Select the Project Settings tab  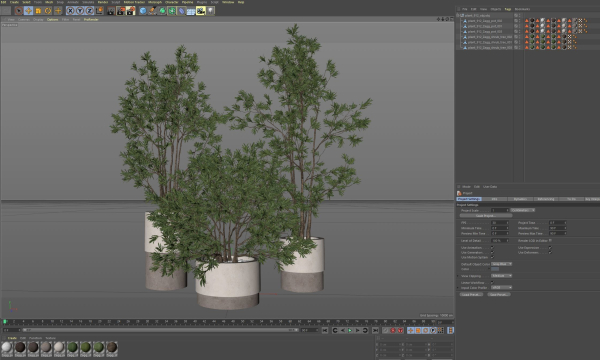[x=469, y=199]
